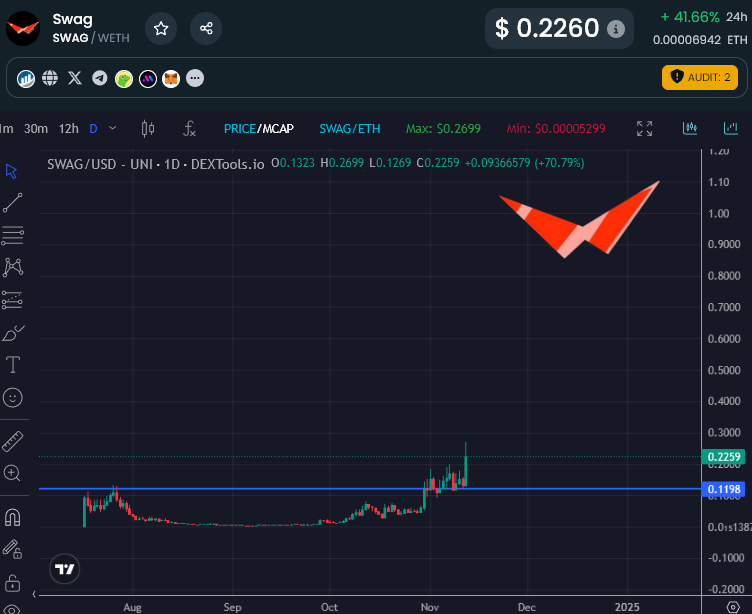
Task: Enter fullscreen chart mode
Action: (x=645, y=129)
